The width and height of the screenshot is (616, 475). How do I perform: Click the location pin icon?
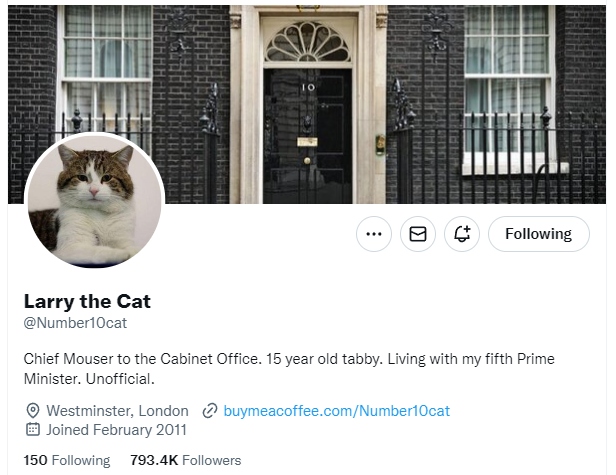pos(32,411)
